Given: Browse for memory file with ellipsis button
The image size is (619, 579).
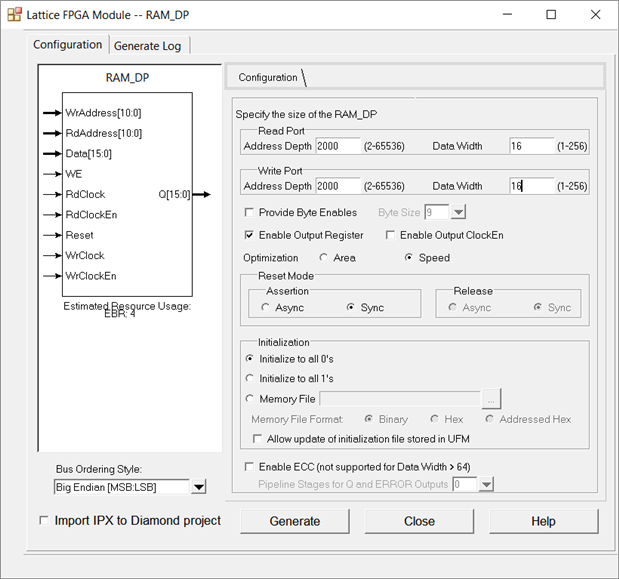Looking at the screenshot, I should 491,399.
